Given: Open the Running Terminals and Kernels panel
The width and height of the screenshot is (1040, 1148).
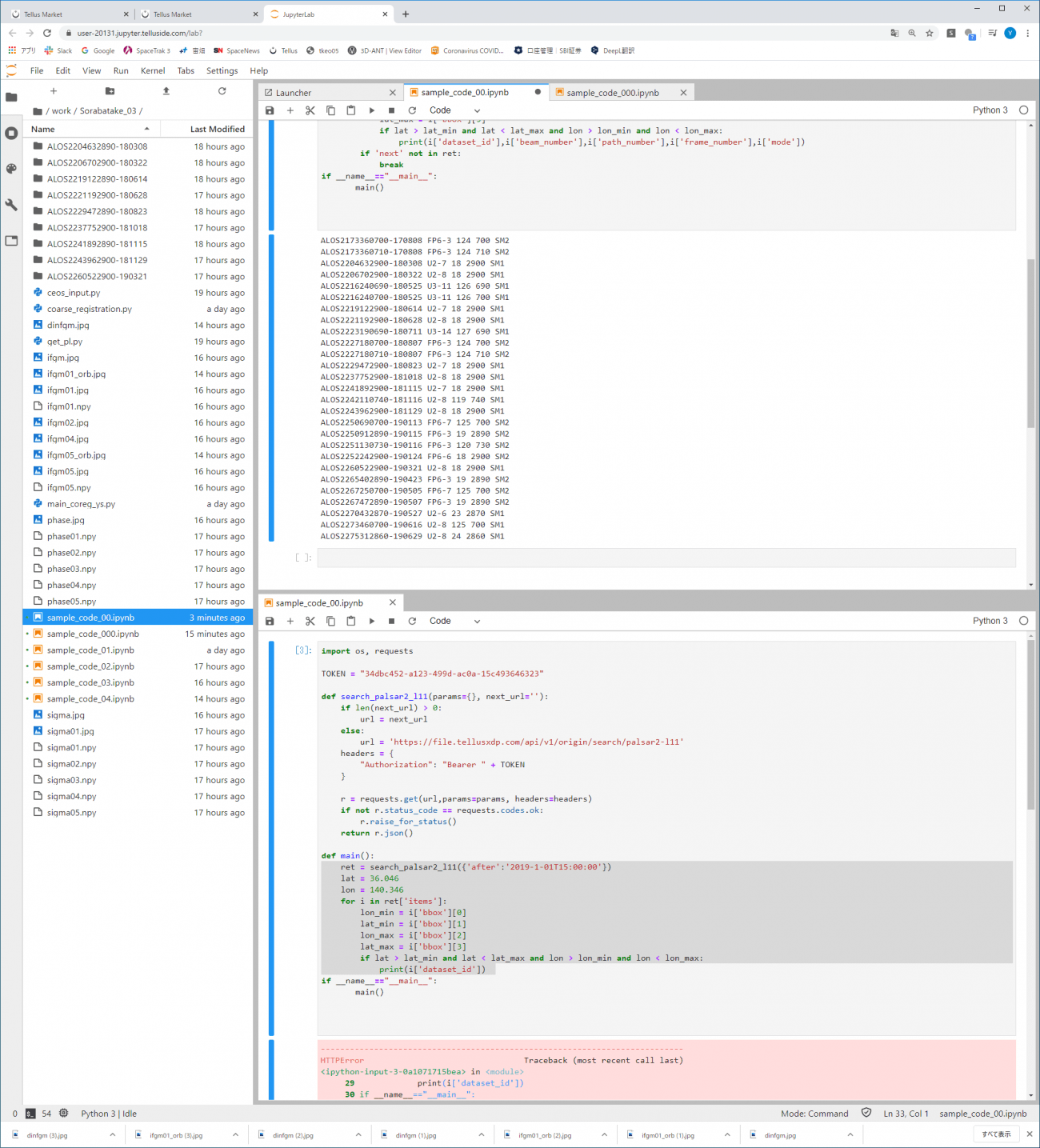Looking at the screenshot, I should (11, 133).
